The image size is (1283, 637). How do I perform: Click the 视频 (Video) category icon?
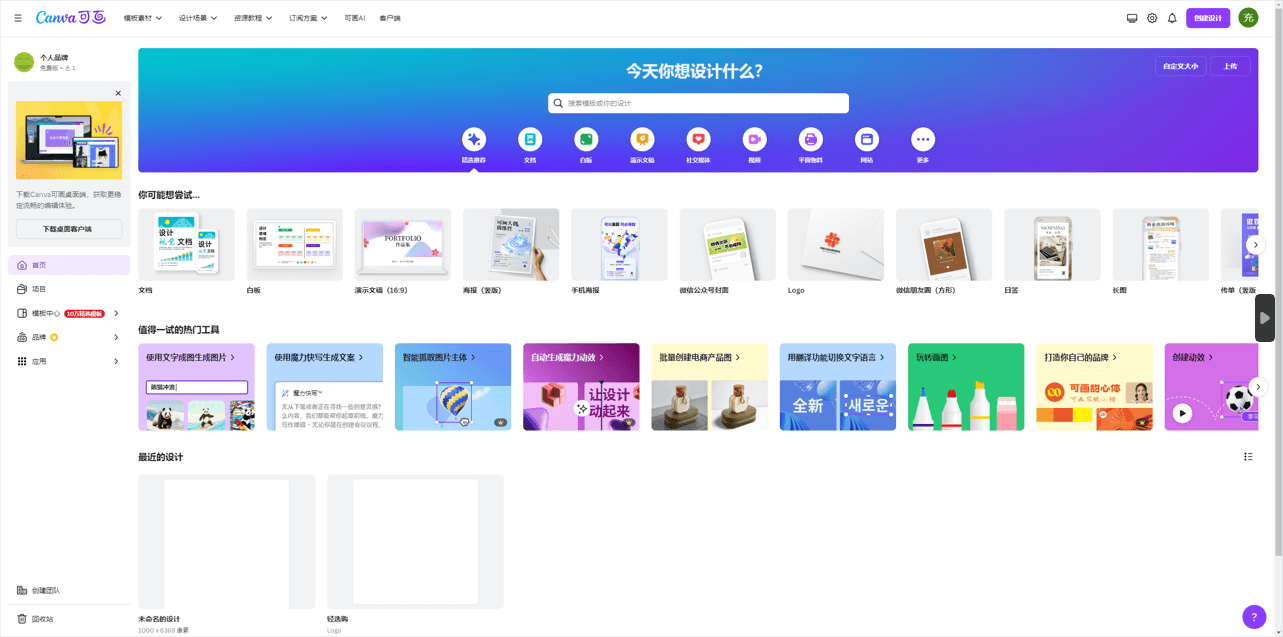754,140
